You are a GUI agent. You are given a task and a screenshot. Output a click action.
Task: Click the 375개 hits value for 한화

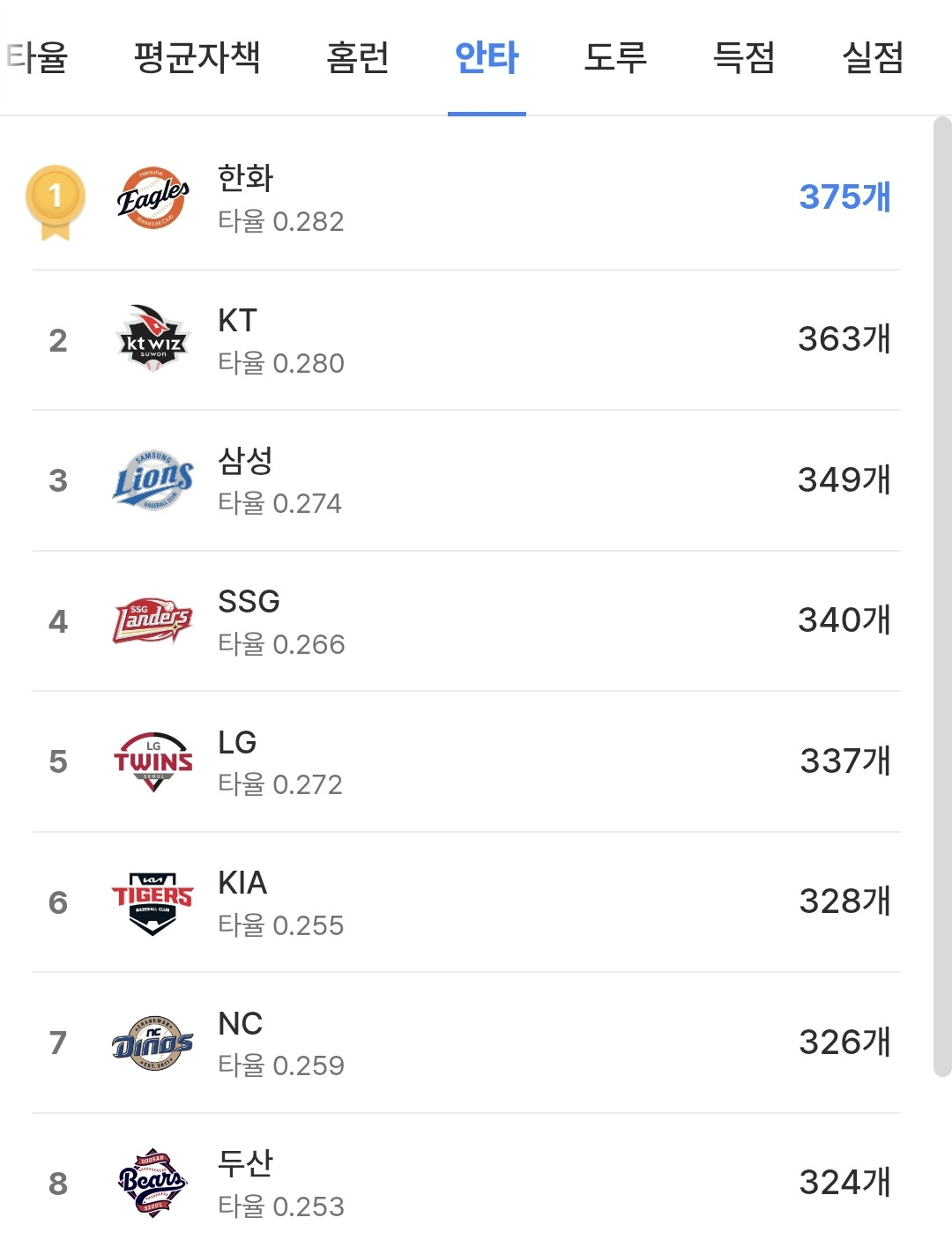coord(845,197)
